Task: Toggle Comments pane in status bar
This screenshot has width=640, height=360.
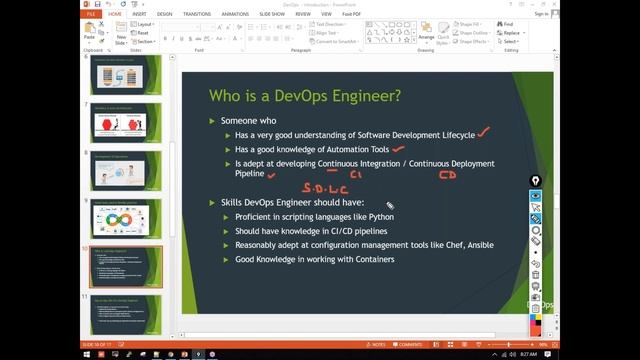Action: [407, 344]
